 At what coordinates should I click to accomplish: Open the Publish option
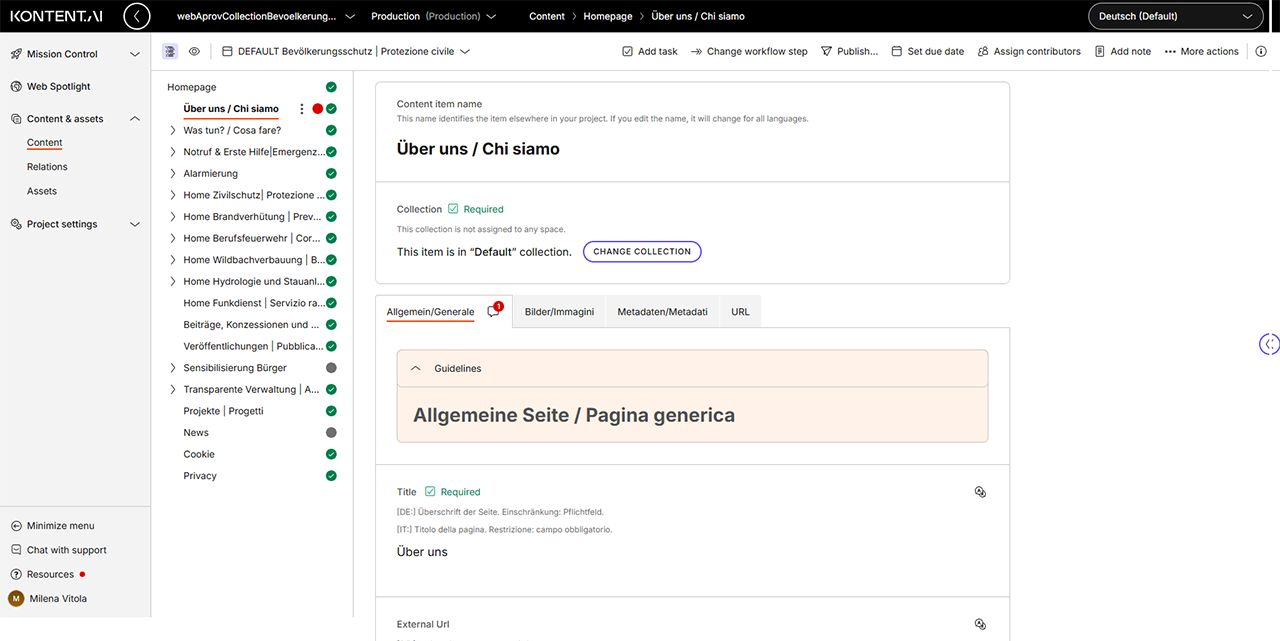coord(849,51)
